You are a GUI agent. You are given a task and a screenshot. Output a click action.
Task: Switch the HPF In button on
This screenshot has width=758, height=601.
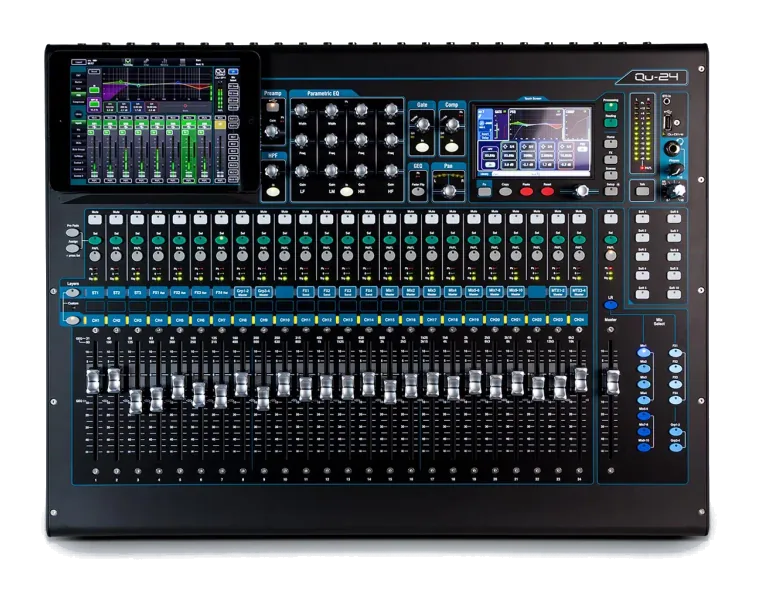[273, 192]
